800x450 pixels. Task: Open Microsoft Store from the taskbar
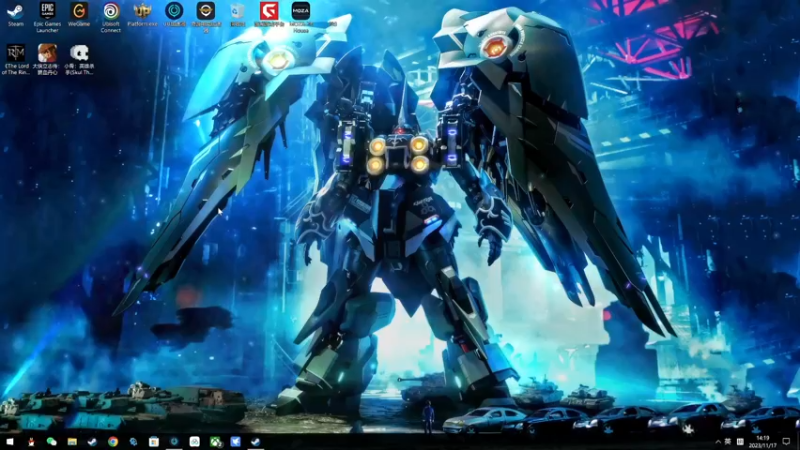point(154,442)
